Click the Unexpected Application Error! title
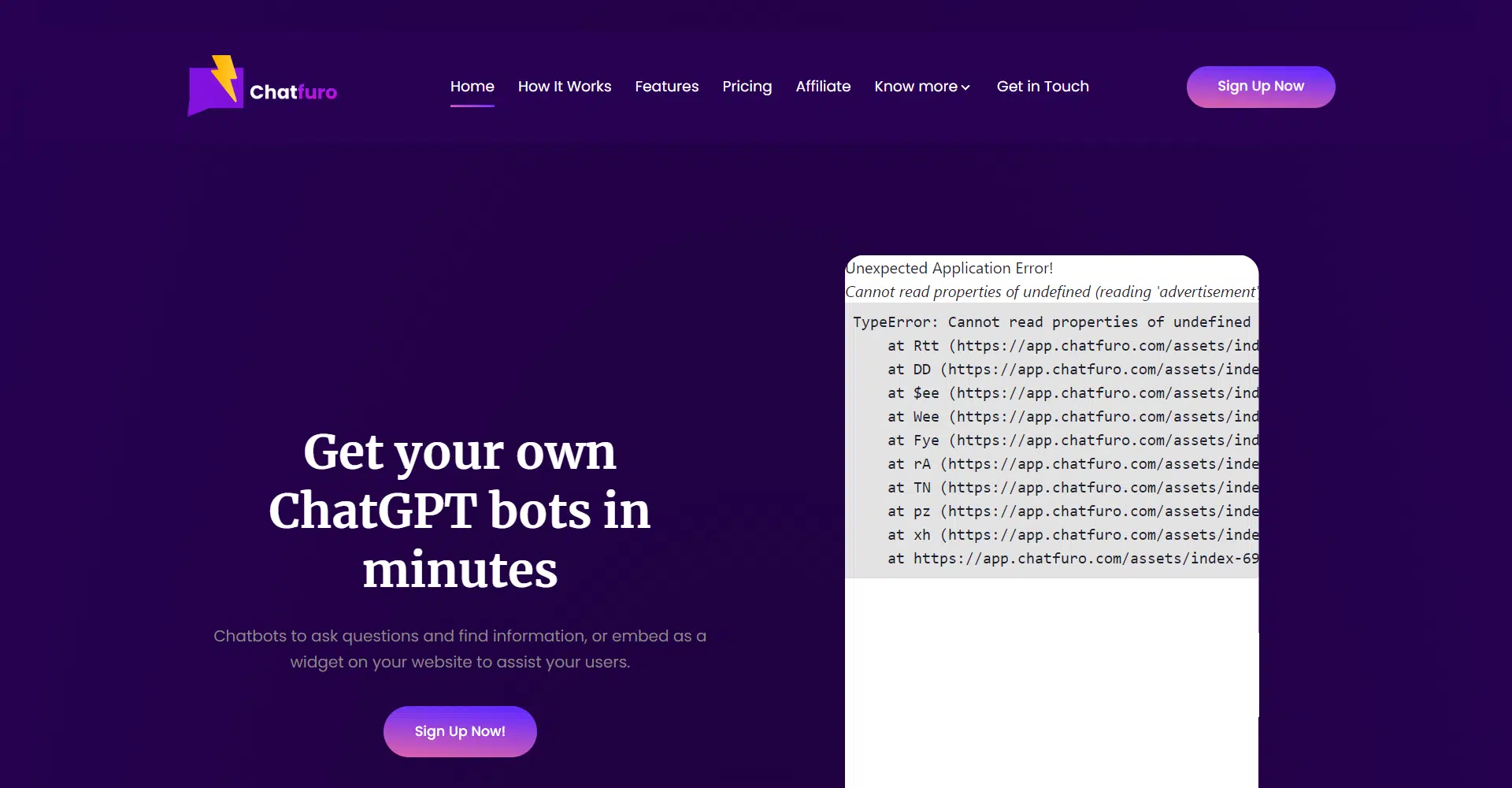This screenshot has height=788, width=1512. coord(949,269)
